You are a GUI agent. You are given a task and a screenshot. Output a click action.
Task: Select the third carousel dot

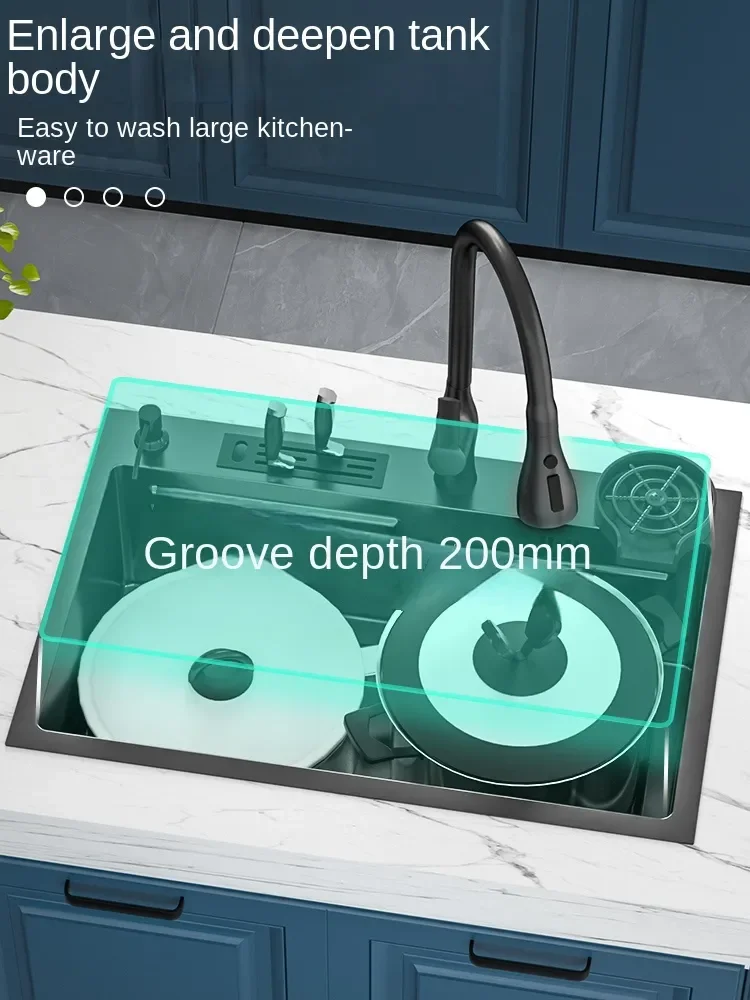tap(113, 197)
